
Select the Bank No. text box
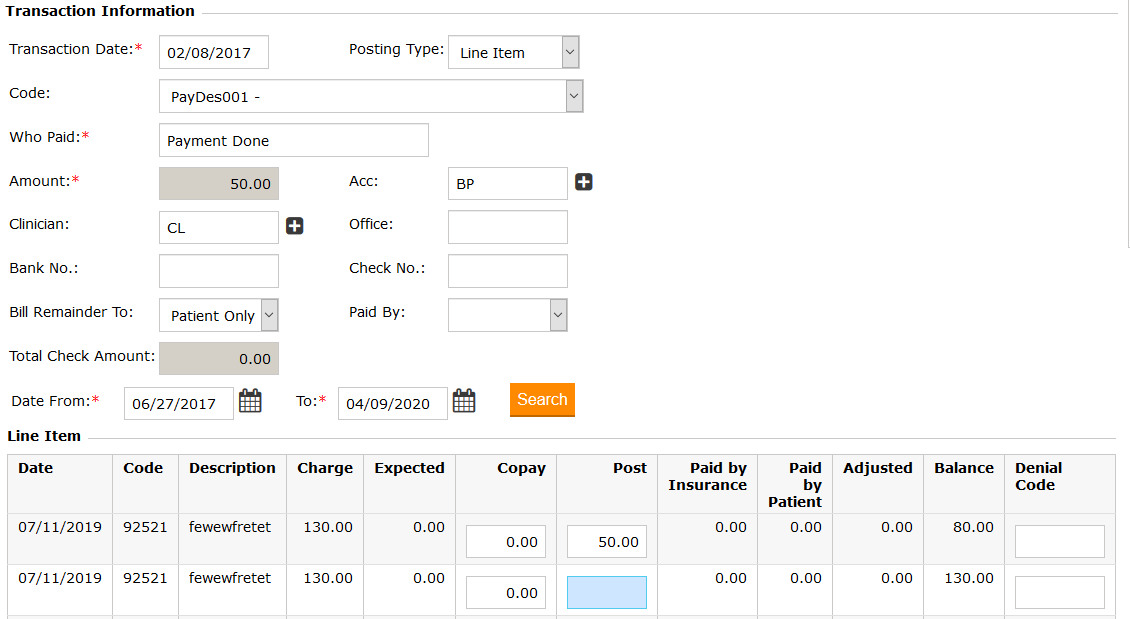[x=218, y=271]
